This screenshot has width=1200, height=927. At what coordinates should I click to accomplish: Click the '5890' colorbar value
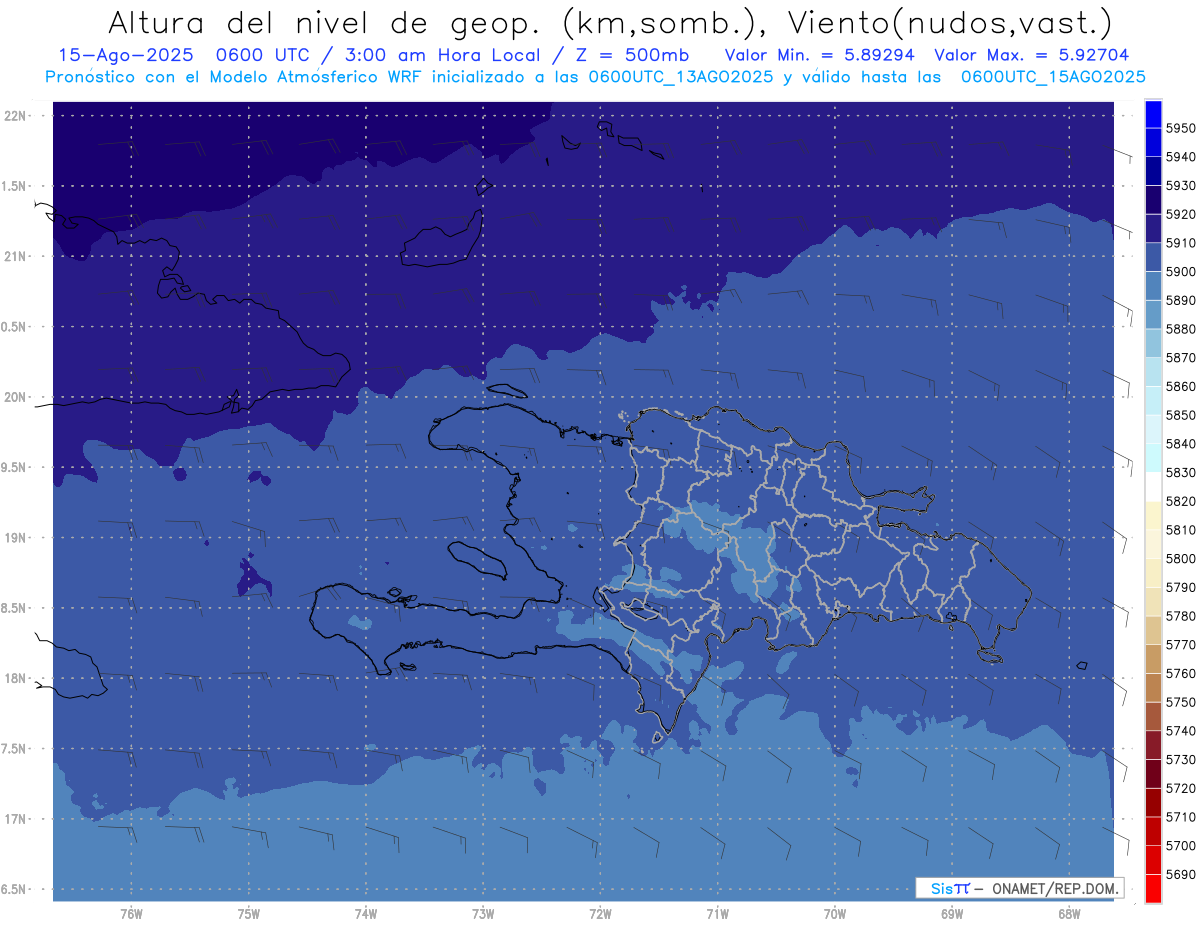coord(1180,300)
